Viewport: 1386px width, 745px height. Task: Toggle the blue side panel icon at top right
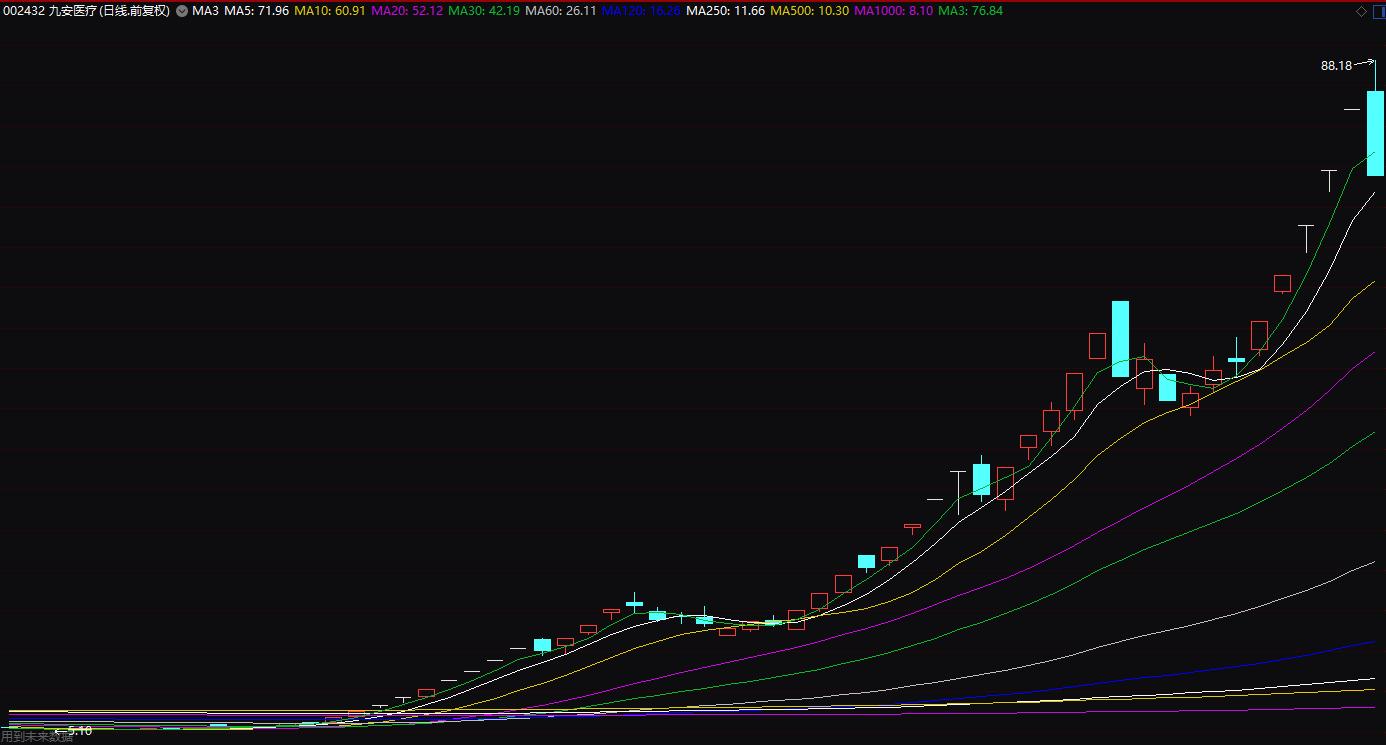point(1377,11)
